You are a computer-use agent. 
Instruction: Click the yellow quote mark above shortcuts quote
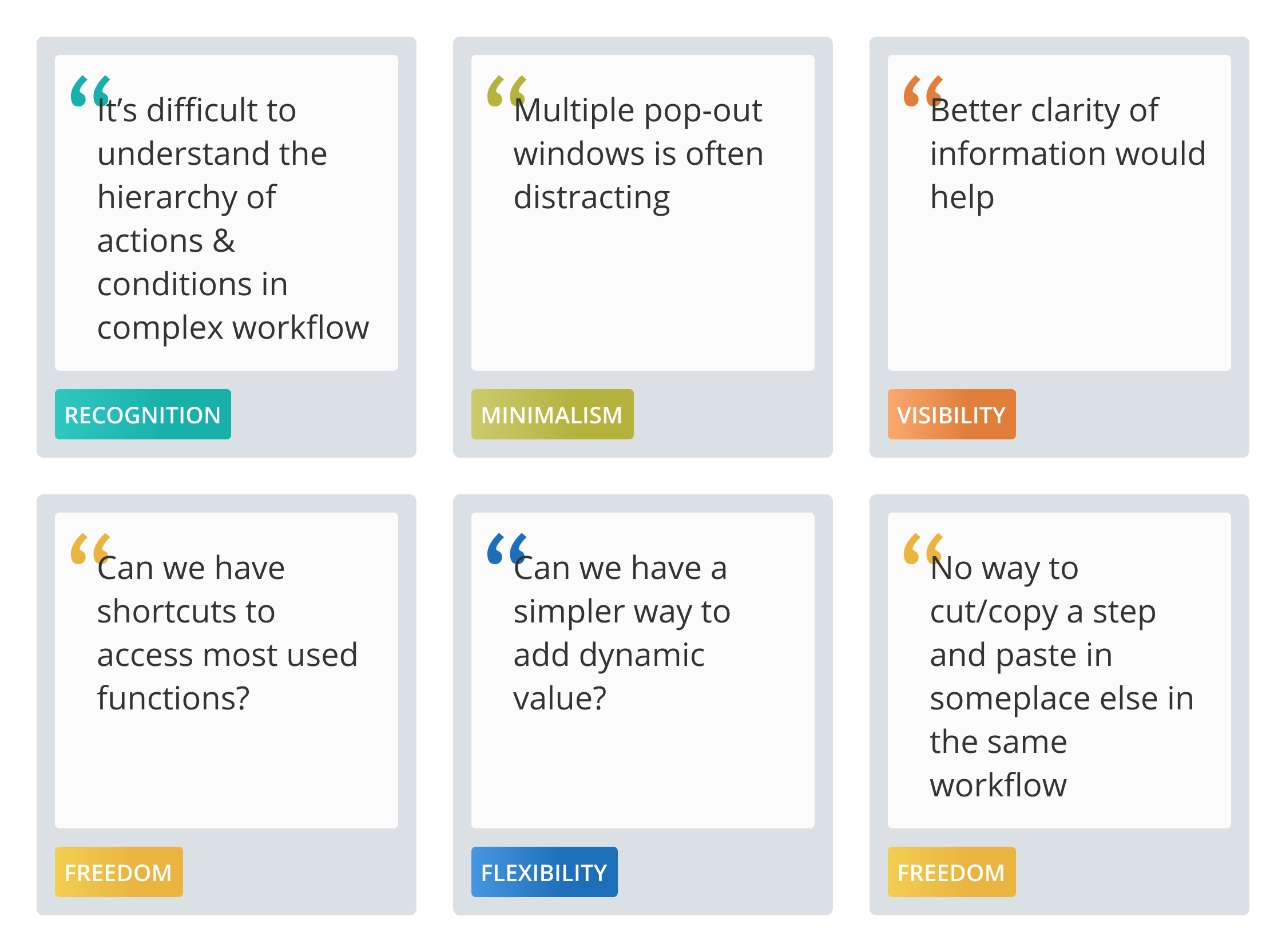pyautogui.click(x=90, y=549)
